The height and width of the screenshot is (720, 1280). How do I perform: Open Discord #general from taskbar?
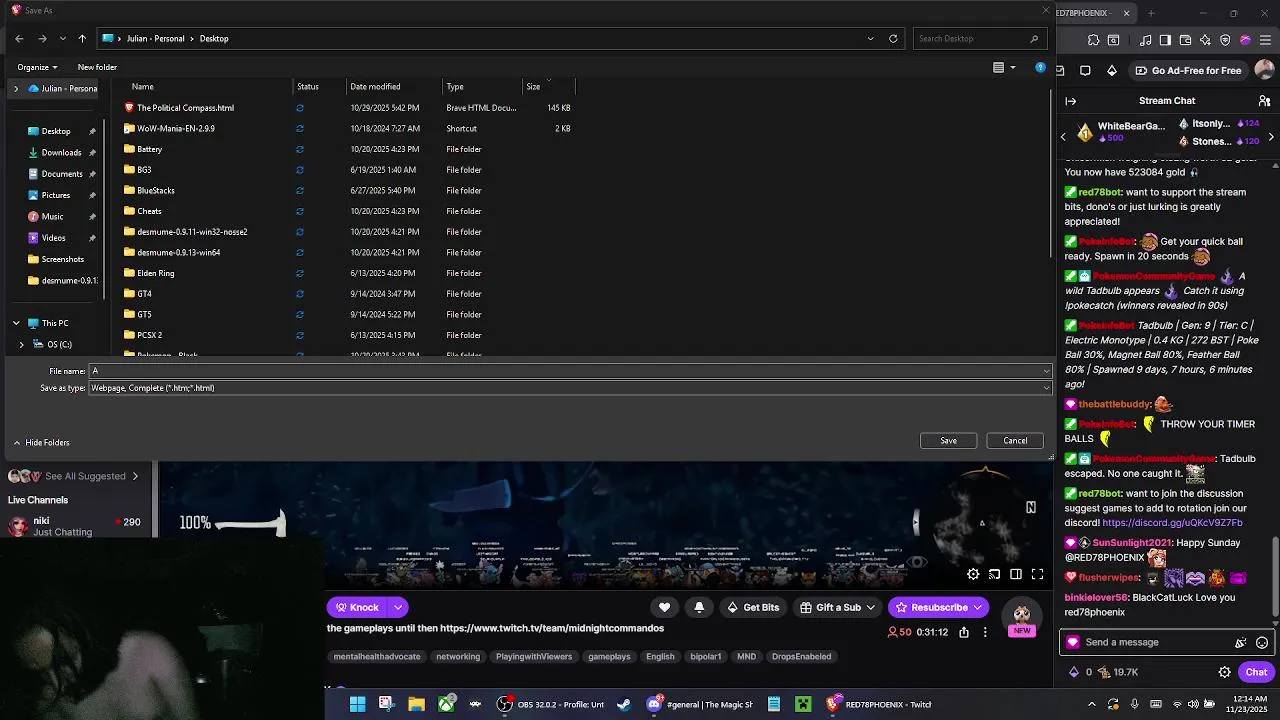point(699,704)
